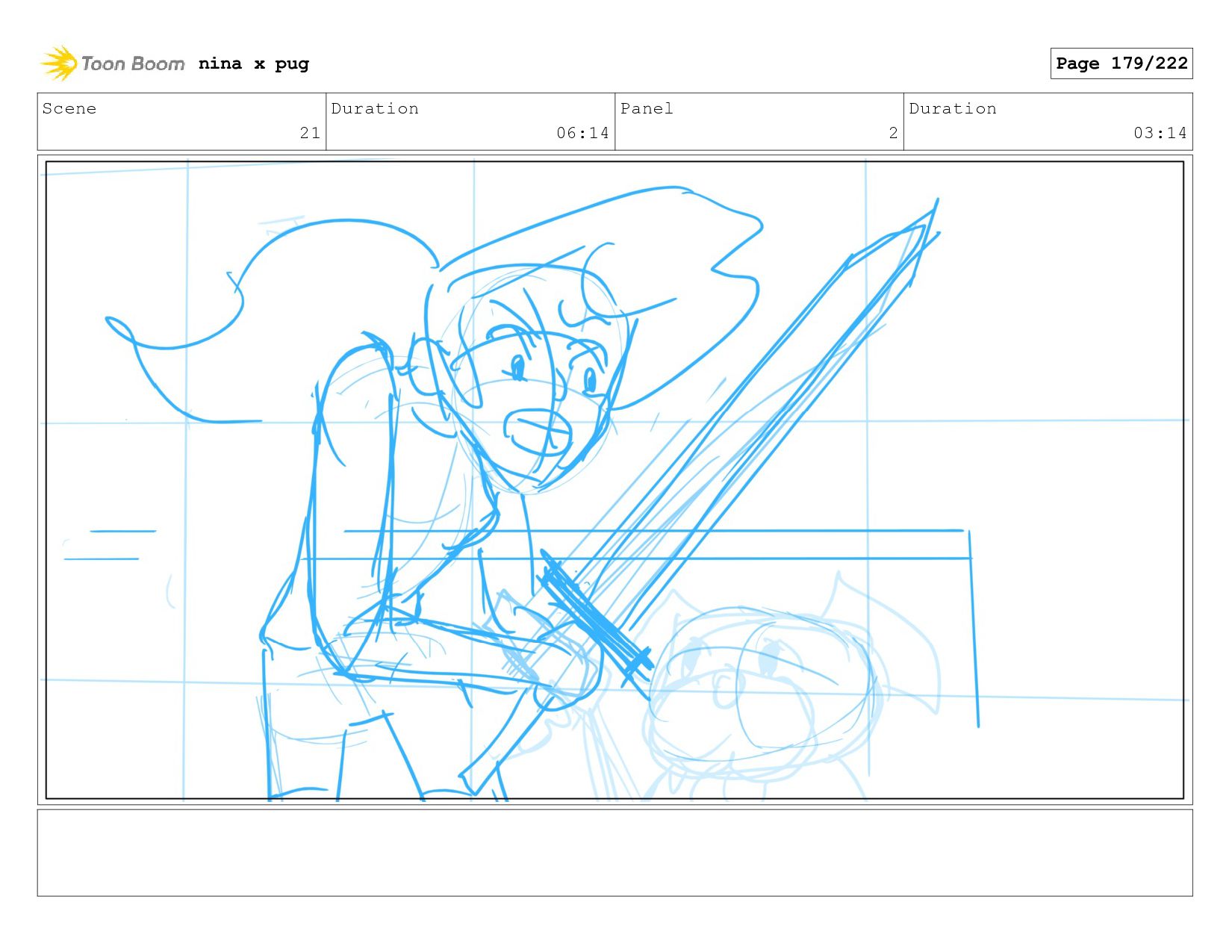Click the 'Toon Boom' wordmark text
The height and width of the screenshot is (952, 1232).
[x=133, y=64]
